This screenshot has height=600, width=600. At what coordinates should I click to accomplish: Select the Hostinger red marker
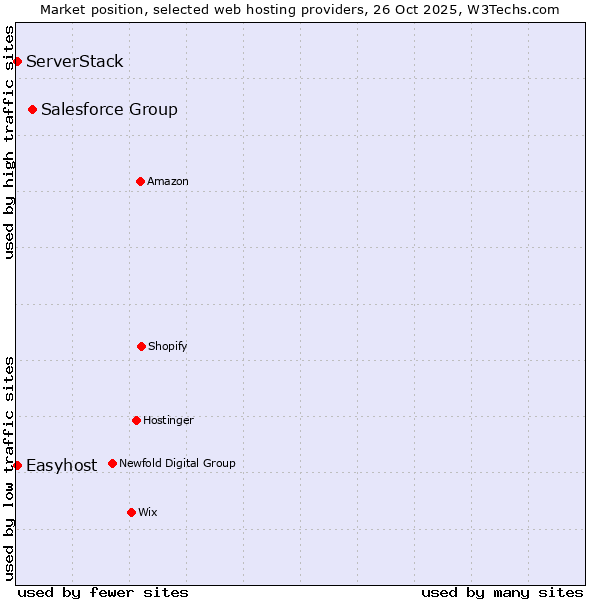137,420
